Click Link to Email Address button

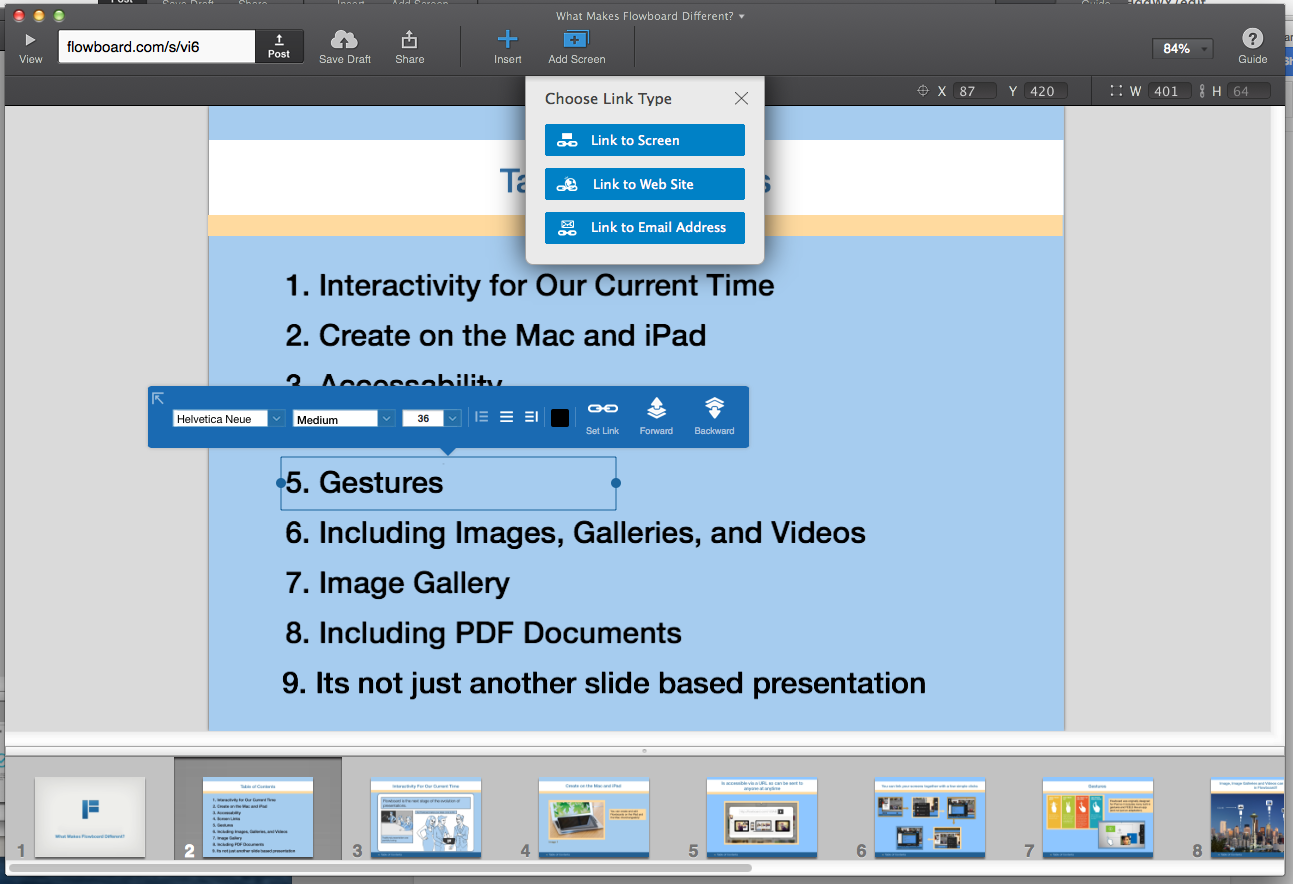645,227
